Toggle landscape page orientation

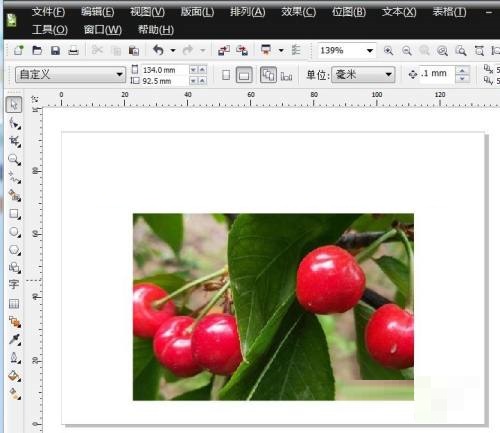[x=244, y=75]
